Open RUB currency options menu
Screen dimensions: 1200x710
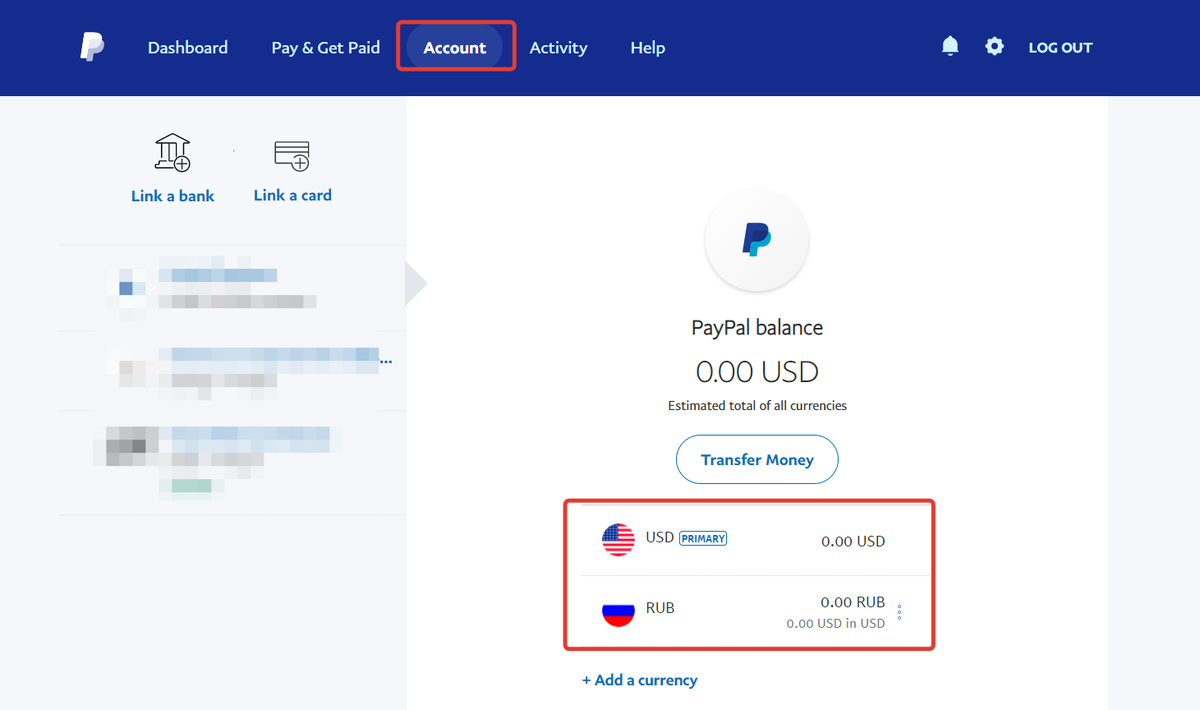click(900, 612)
